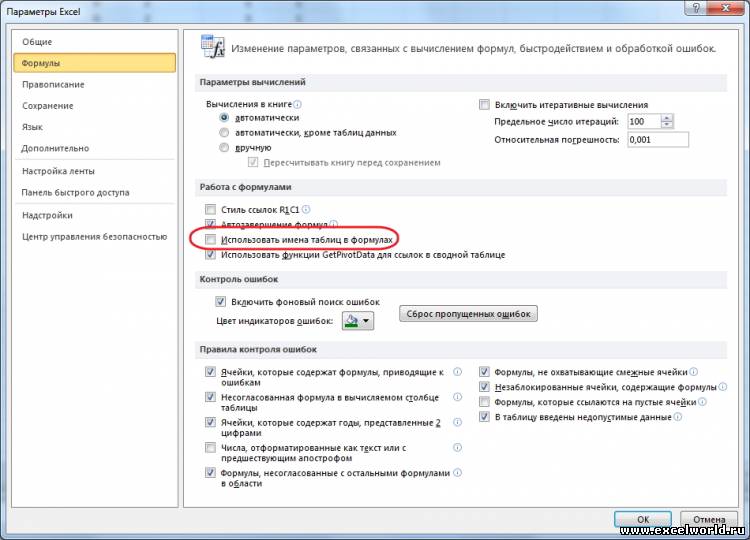Click 'Относительная погрешность' input field
Image resolution: width=750 pixels, height=540 pixels.
point(658,140)
